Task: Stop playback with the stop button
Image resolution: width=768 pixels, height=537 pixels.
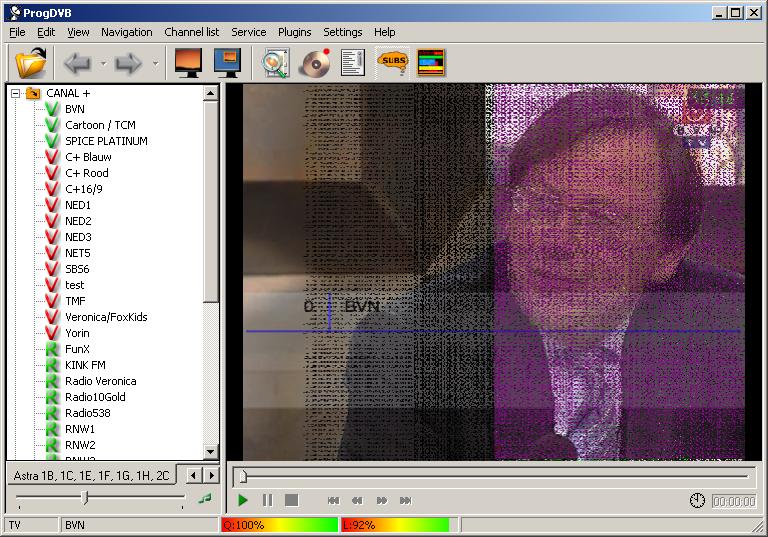Action: click(291, 501)
